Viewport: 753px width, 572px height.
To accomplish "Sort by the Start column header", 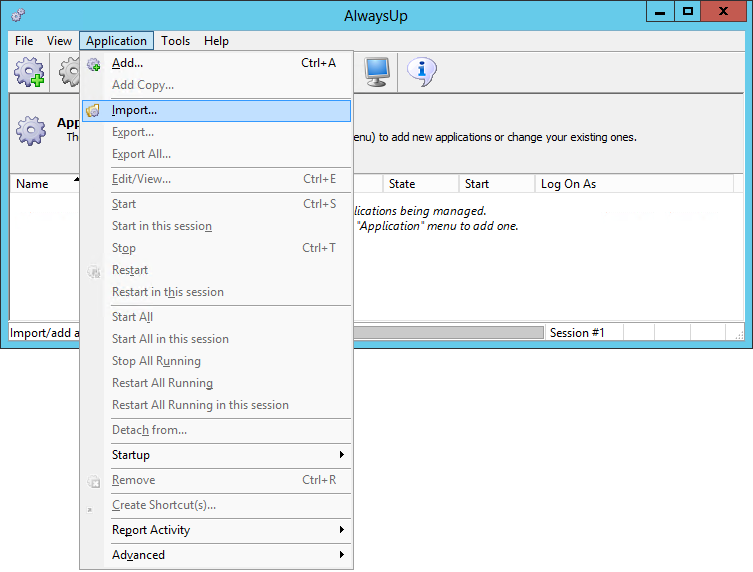I will [497, 184].
